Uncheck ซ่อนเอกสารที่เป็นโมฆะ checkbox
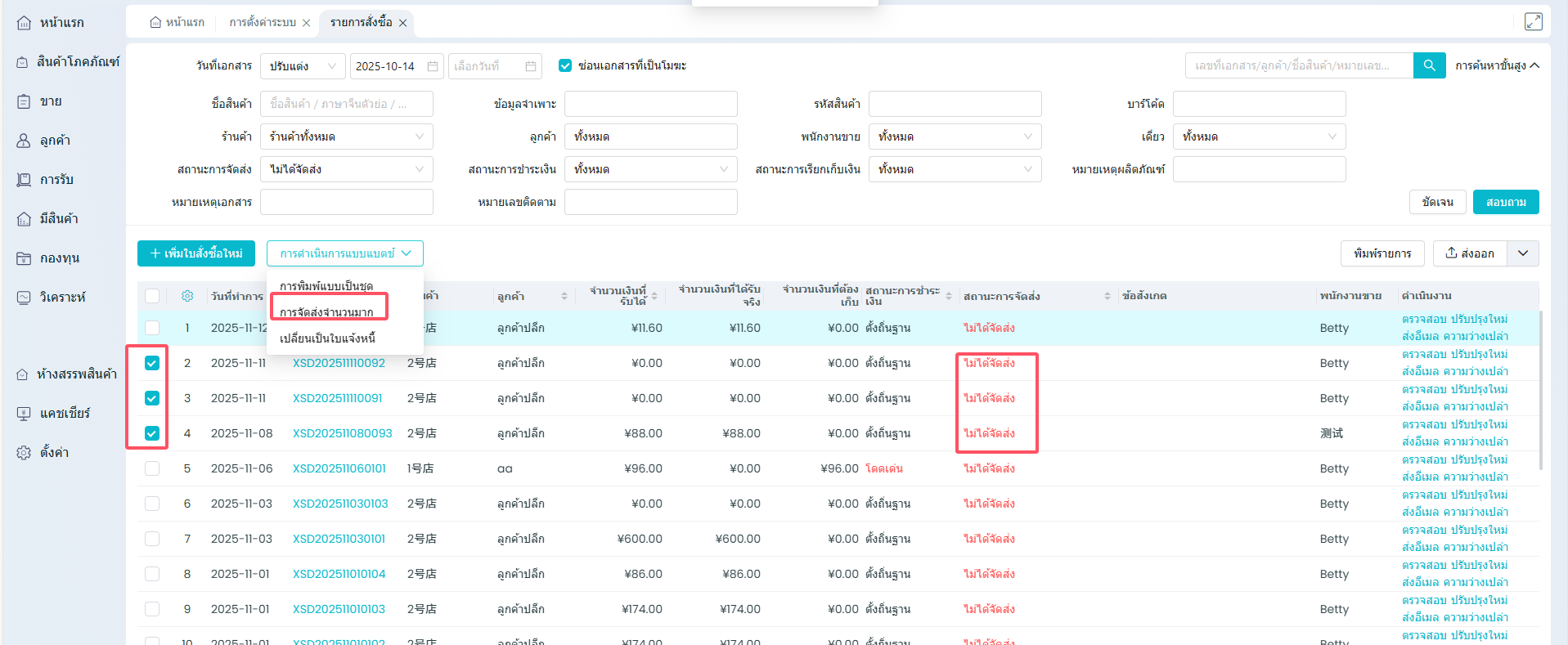The height and width of the screenshot is (645, 1568). [564, 65]
